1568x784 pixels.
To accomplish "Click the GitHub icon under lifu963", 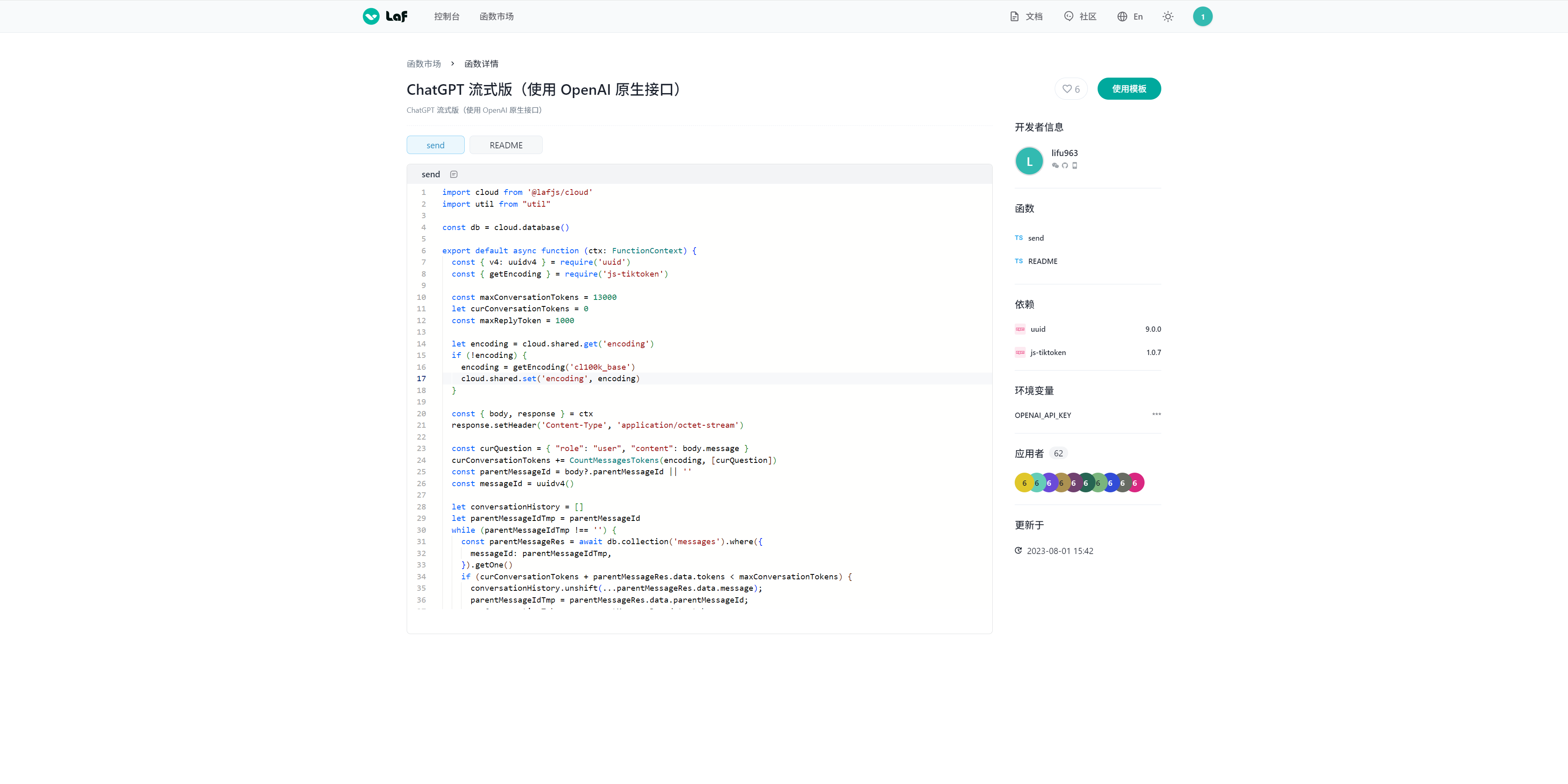I will tap(1065, 166).
